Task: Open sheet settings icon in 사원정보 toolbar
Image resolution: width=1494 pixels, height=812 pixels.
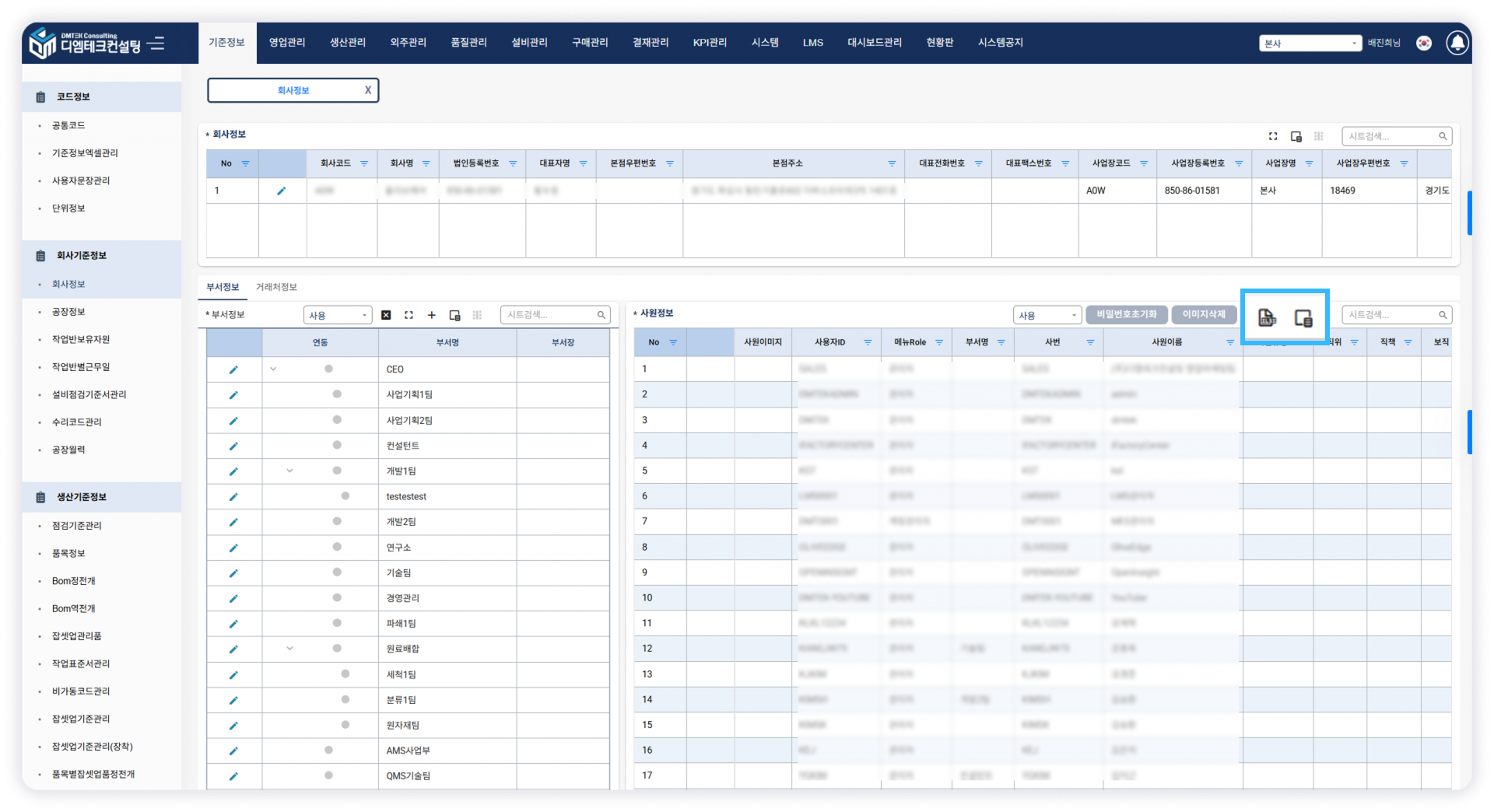Action: [1303, 317]
